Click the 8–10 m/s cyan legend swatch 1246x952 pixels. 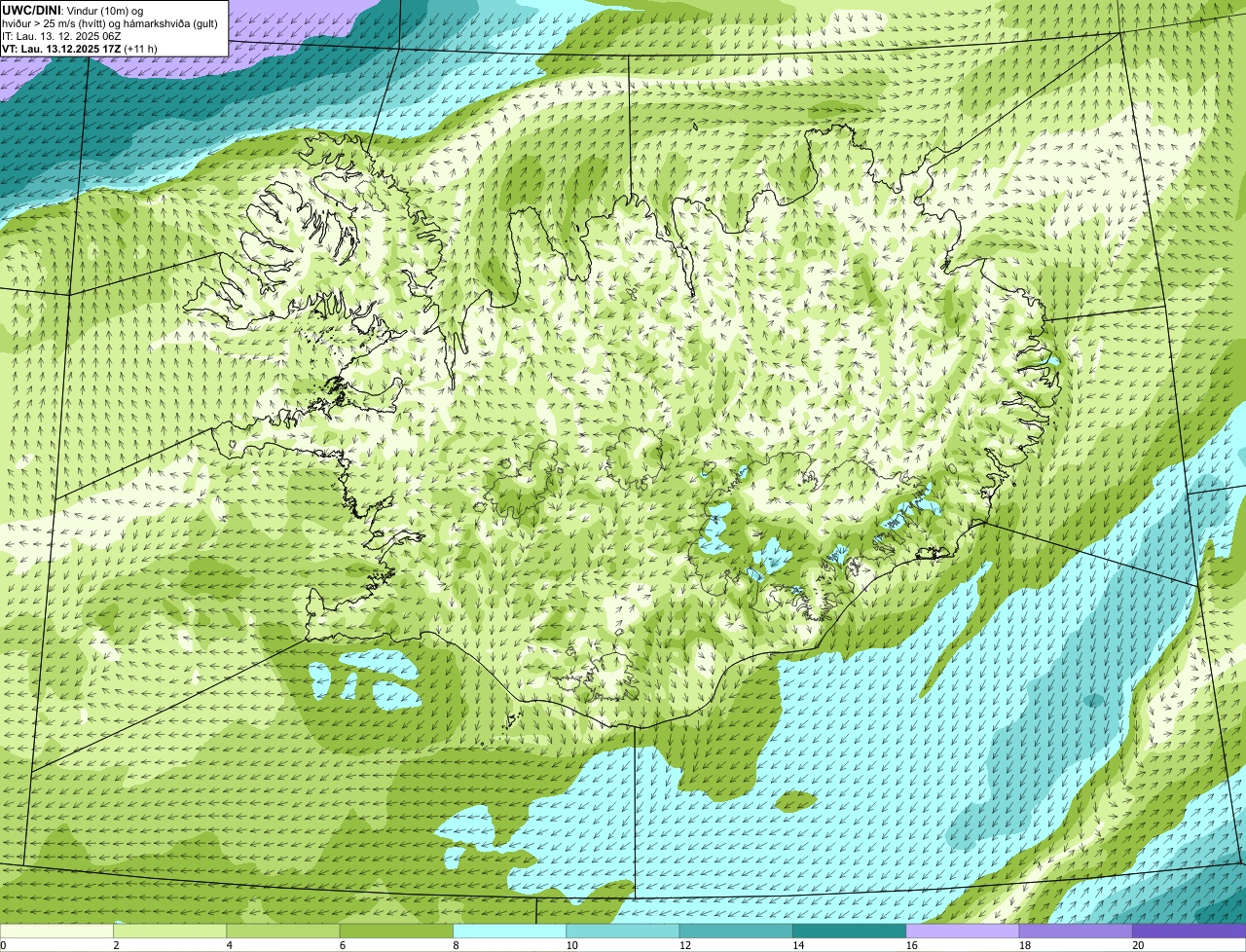pos(509,931)
